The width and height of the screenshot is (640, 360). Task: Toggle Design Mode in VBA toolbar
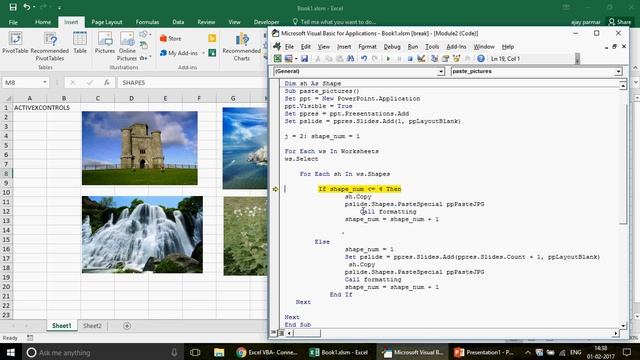tap(421, 59)
